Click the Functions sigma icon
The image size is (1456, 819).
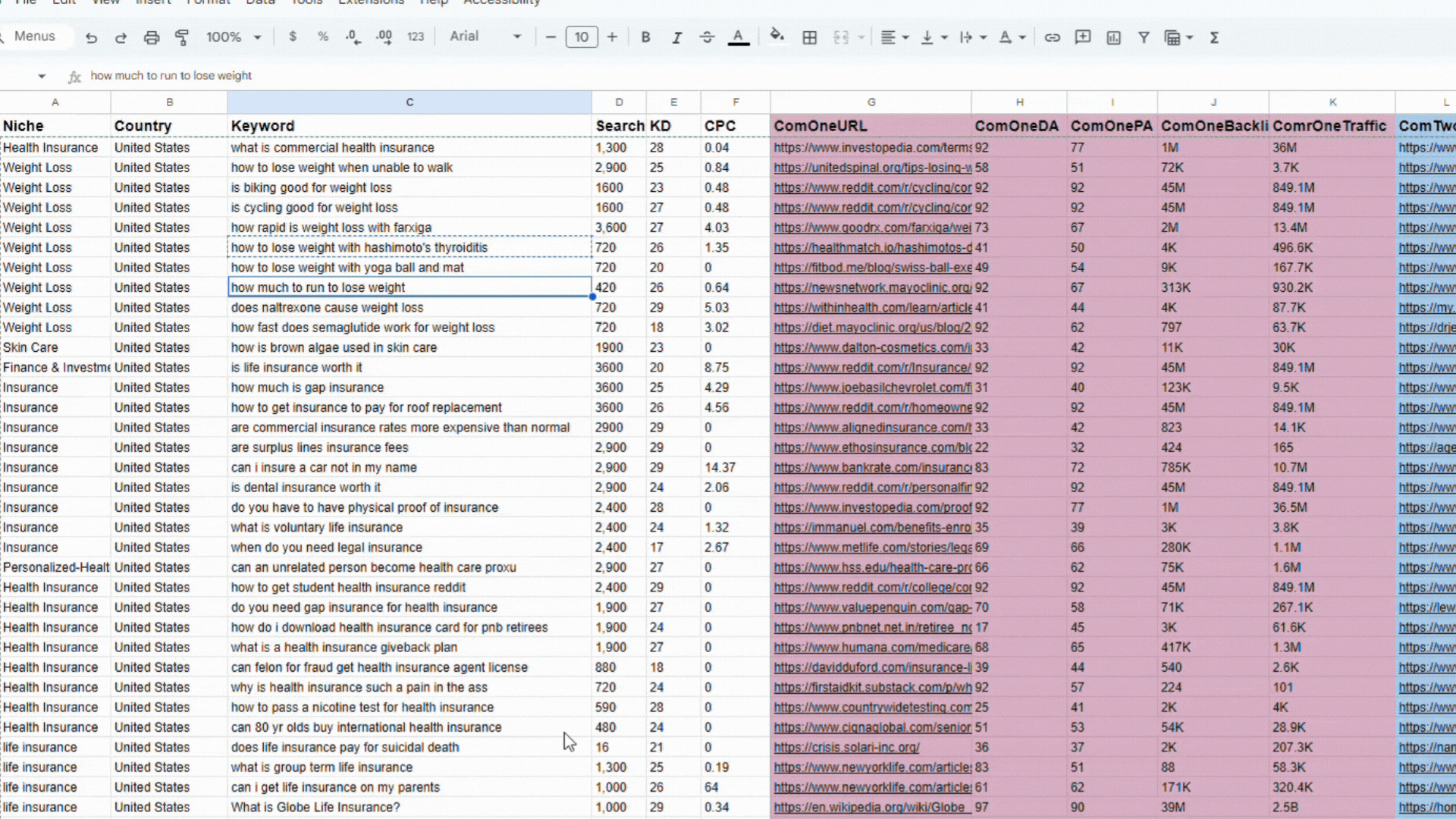pyautogui.click(x=1214, y=37)
